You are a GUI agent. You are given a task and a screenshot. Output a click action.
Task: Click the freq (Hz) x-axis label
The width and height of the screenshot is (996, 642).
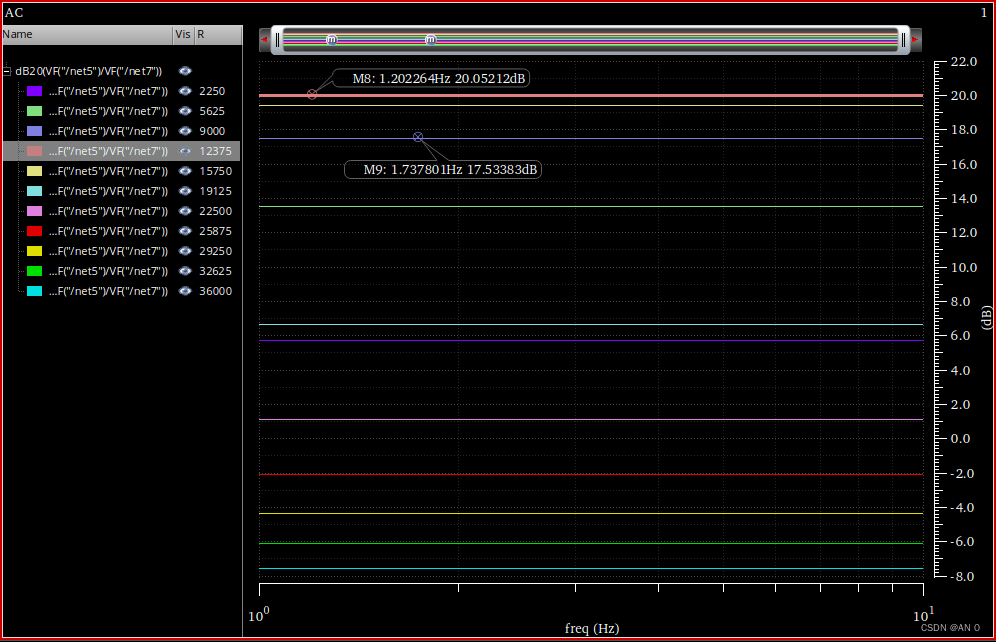coord(592,628)
